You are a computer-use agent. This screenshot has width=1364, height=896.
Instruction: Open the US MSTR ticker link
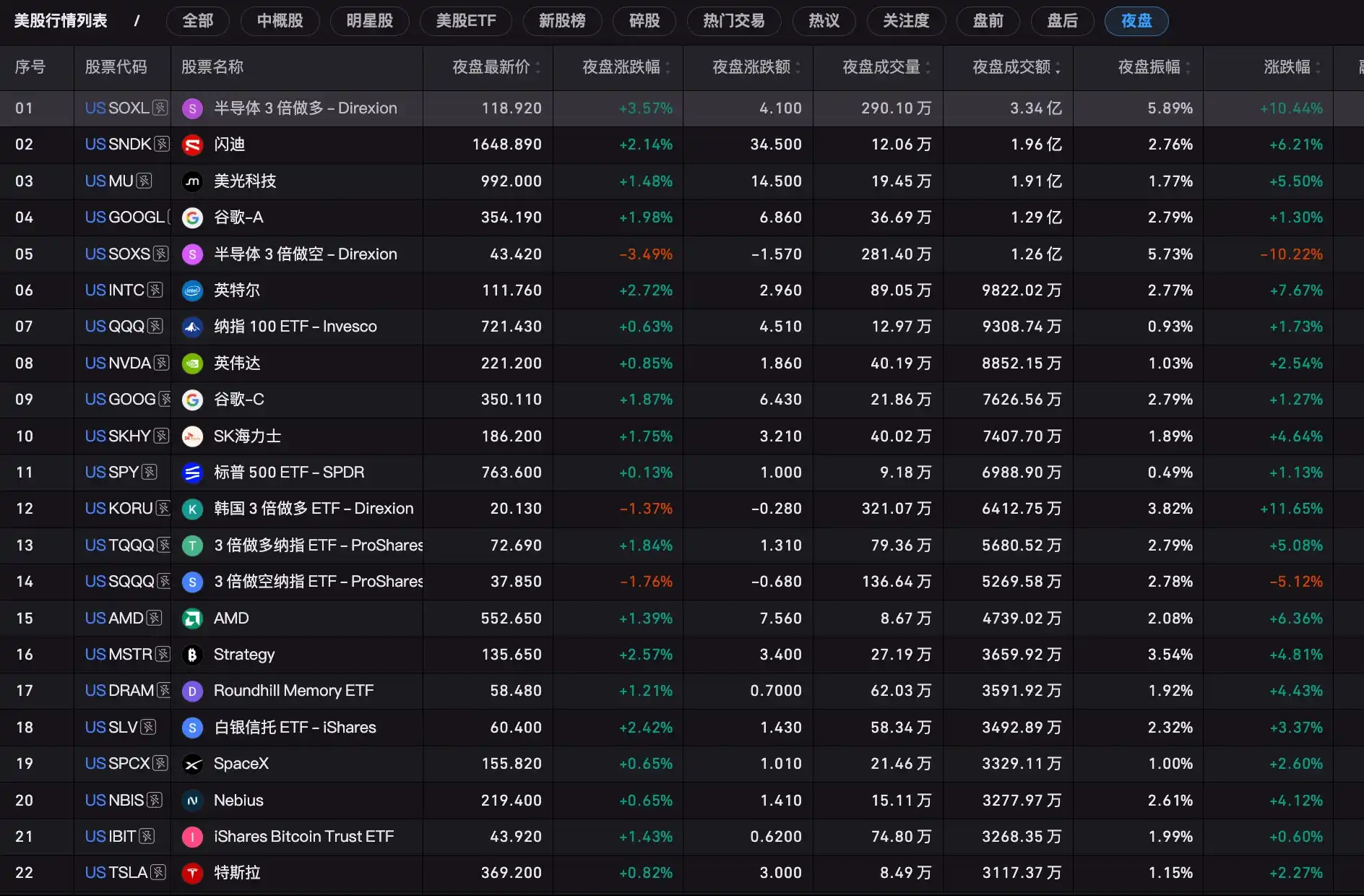(x=118, y=654)
